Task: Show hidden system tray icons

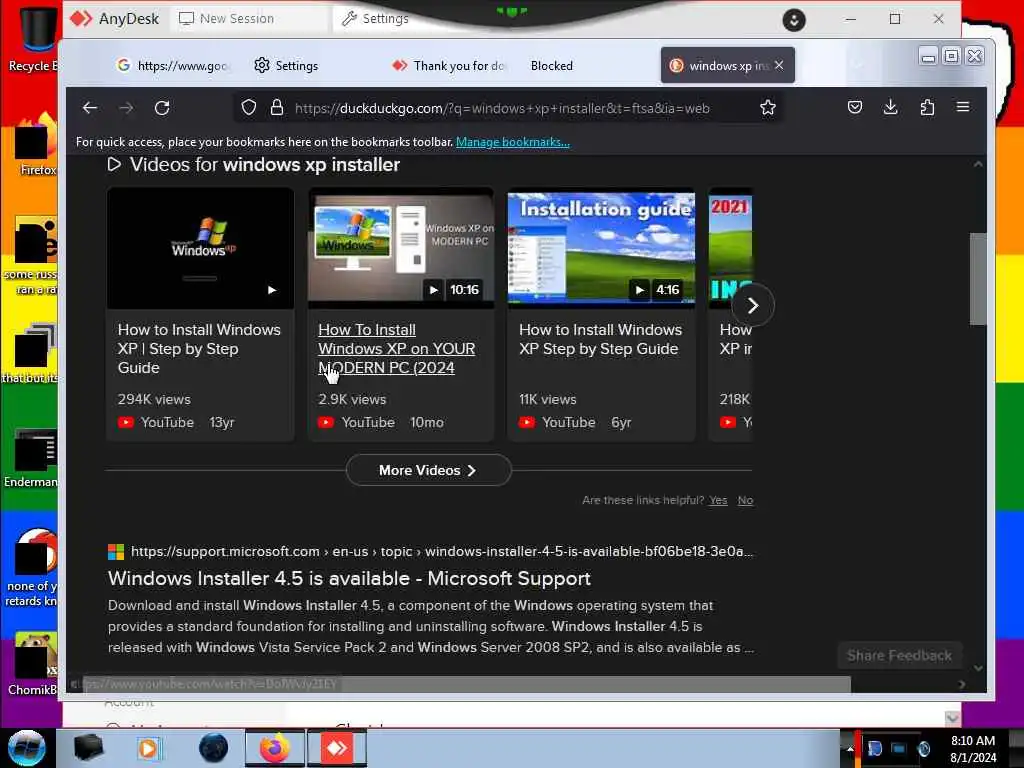Action: point(850,748)
